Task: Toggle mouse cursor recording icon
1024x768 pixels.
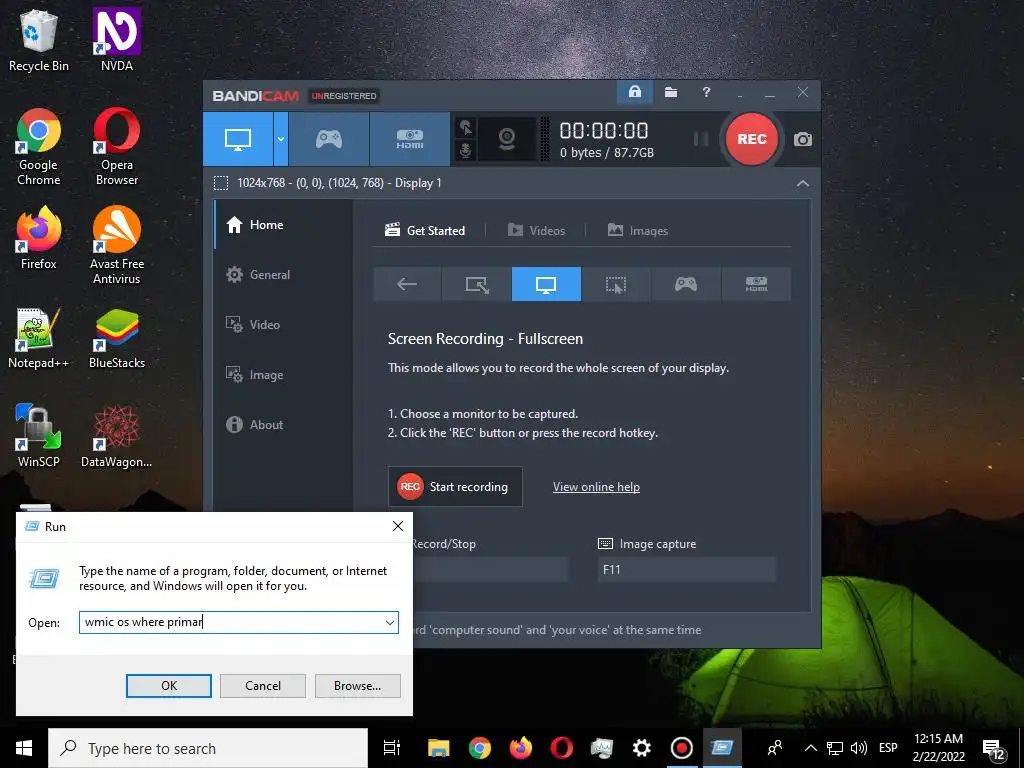Action: coord(465,127)
